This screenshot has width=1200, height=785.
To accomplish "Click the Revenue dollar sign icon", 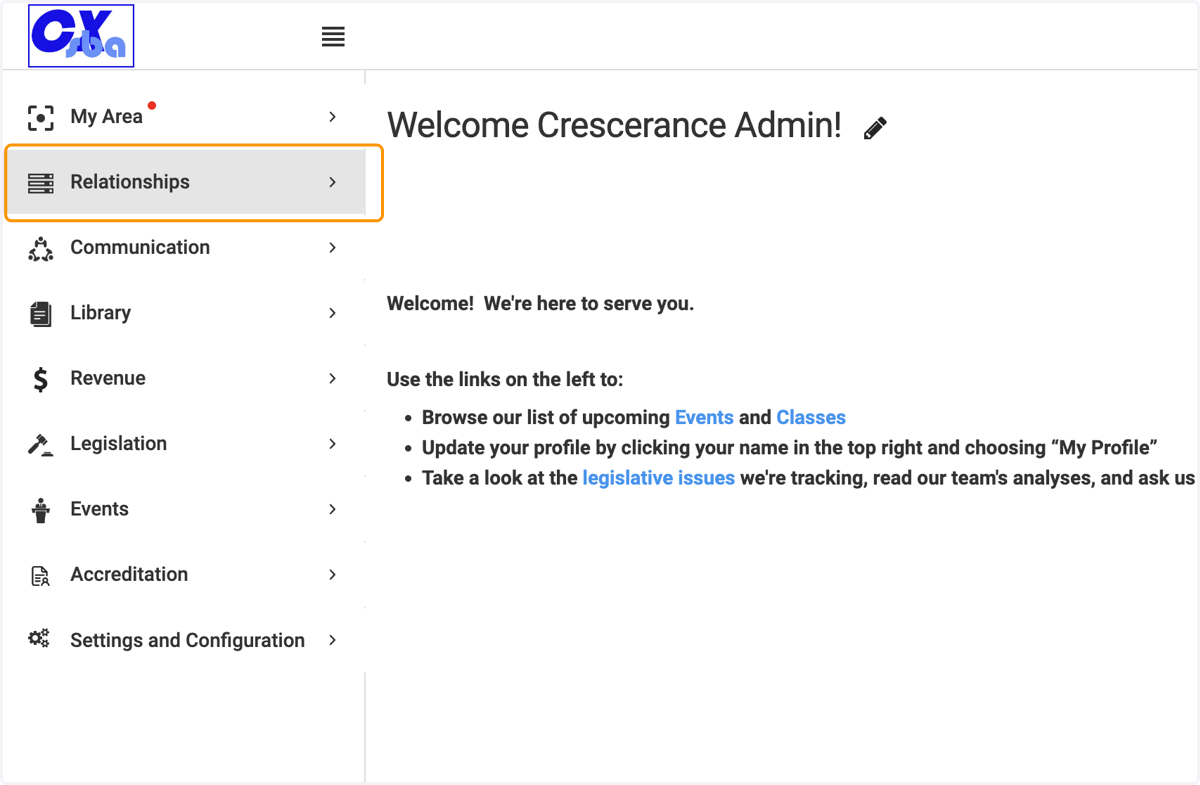I will click(40, 379).
